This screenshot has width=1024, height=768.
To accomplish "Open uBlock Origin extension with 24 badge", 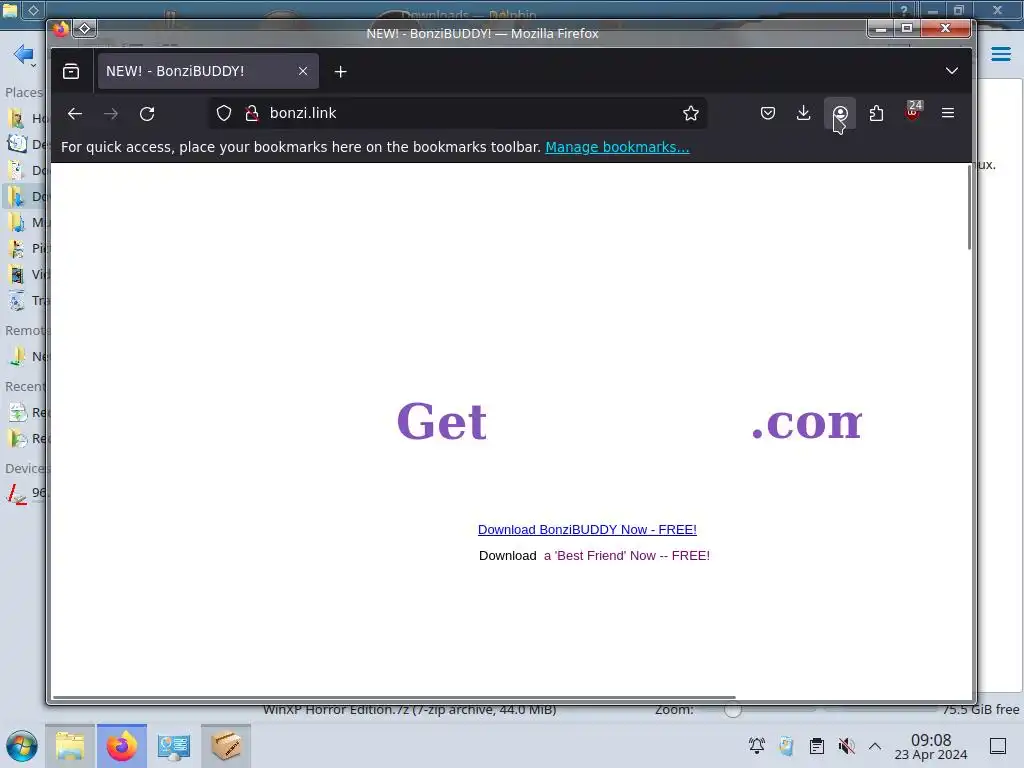I will (x=913, y=112).
